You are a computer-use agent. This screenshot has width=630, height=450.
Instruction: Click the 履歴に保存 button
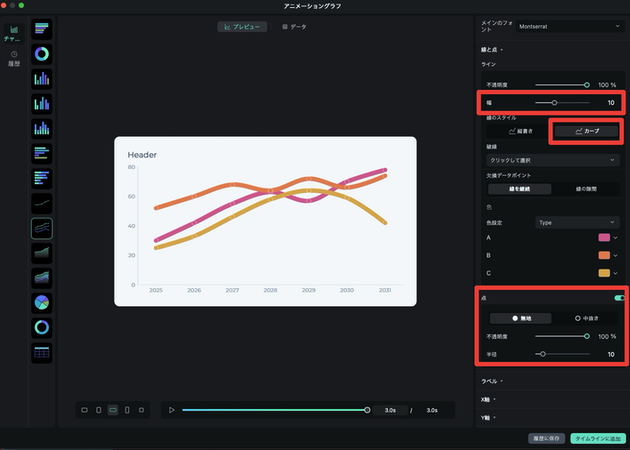pyautogui.click(x=546, y=438)
